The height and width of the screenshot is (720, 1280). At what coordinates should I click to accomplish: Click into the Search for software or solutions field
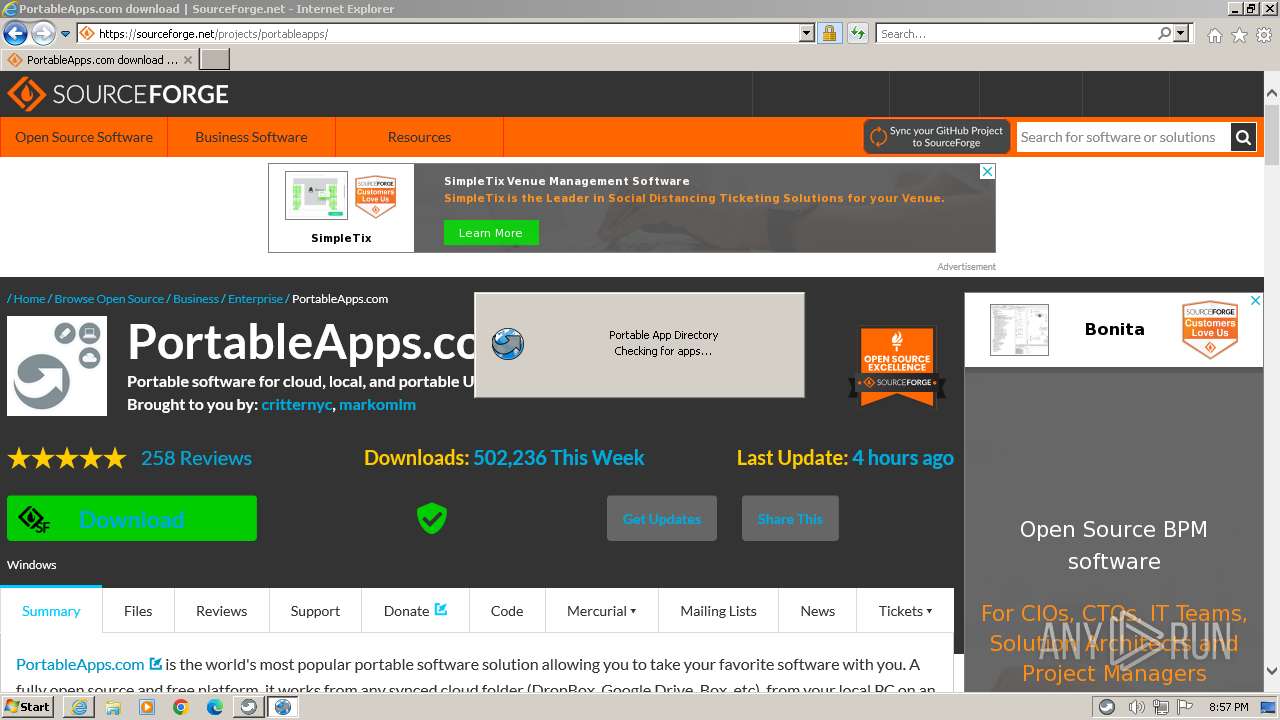(x=1123, y=137)
